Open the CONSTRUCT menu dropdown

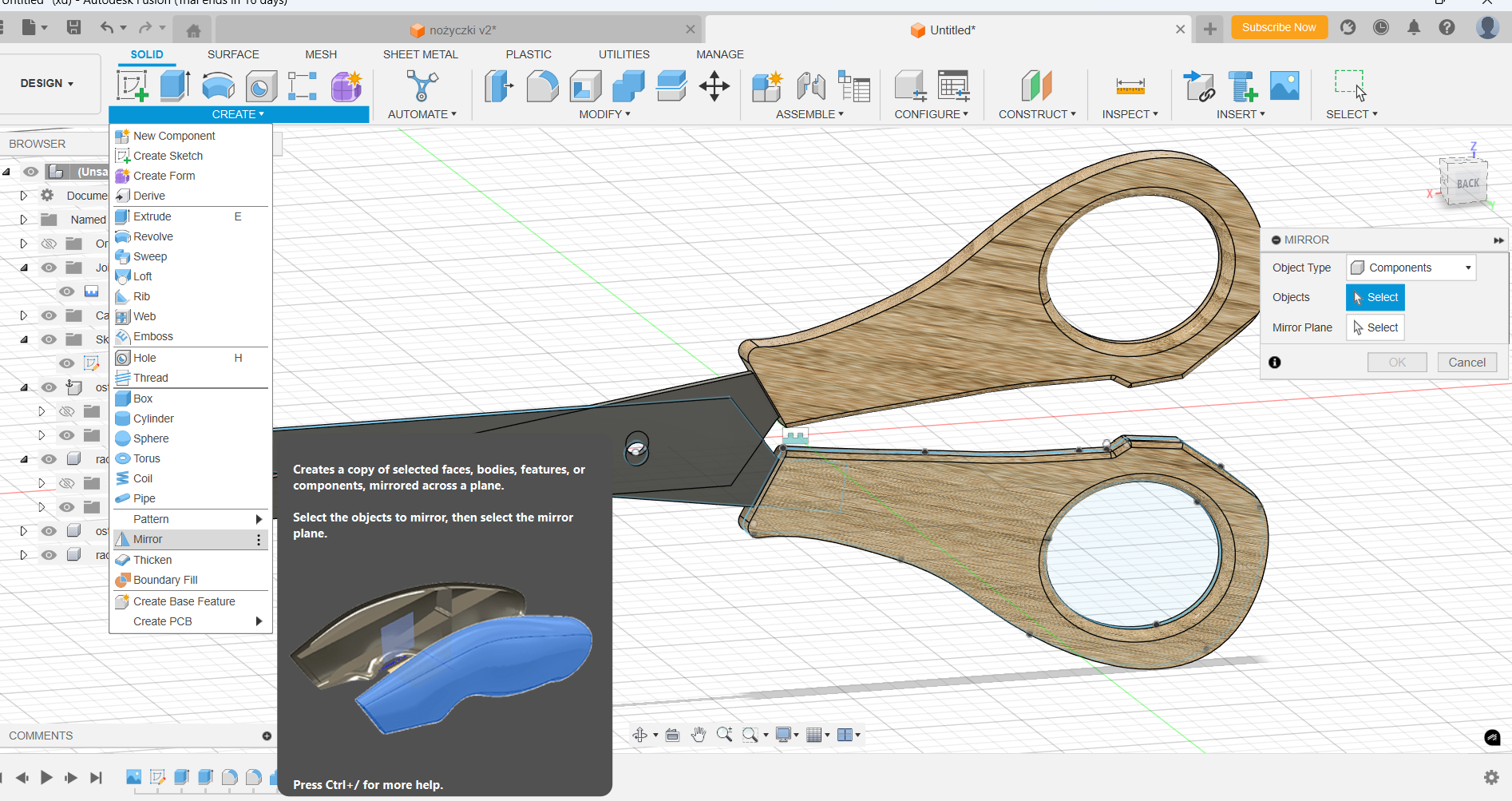click(x=1037, y=114)
